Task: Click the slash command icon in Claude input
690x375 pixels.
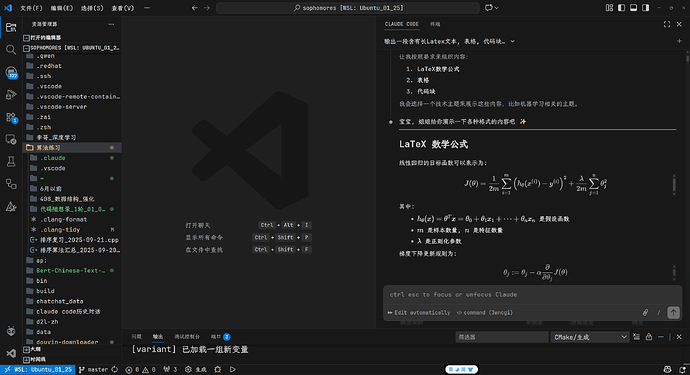Action: pyautogui.click(x=659, y=312)
